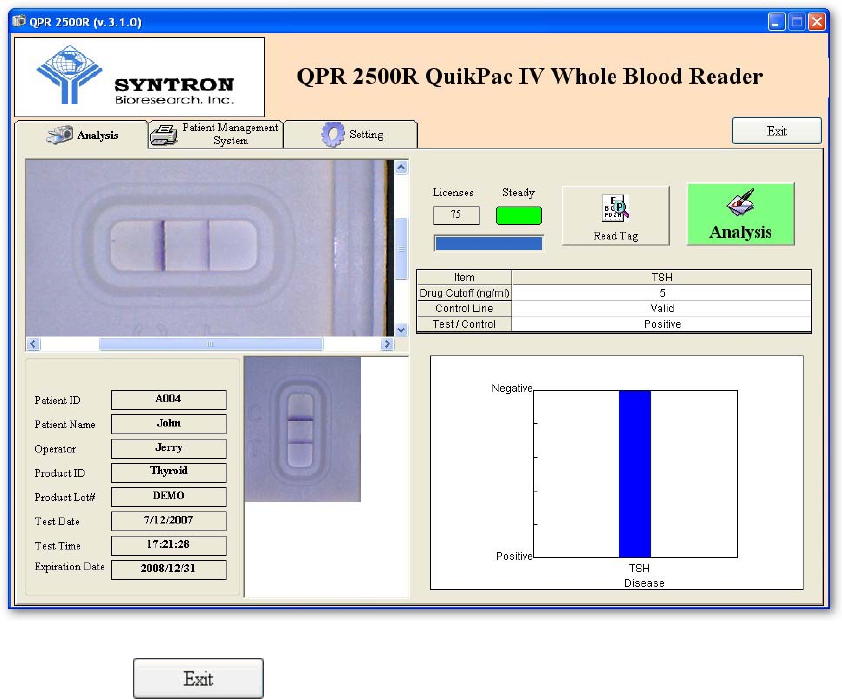This screenshot has height=699, width=842.
Task: Click the Test / Control row label
Action: (464, 324)
